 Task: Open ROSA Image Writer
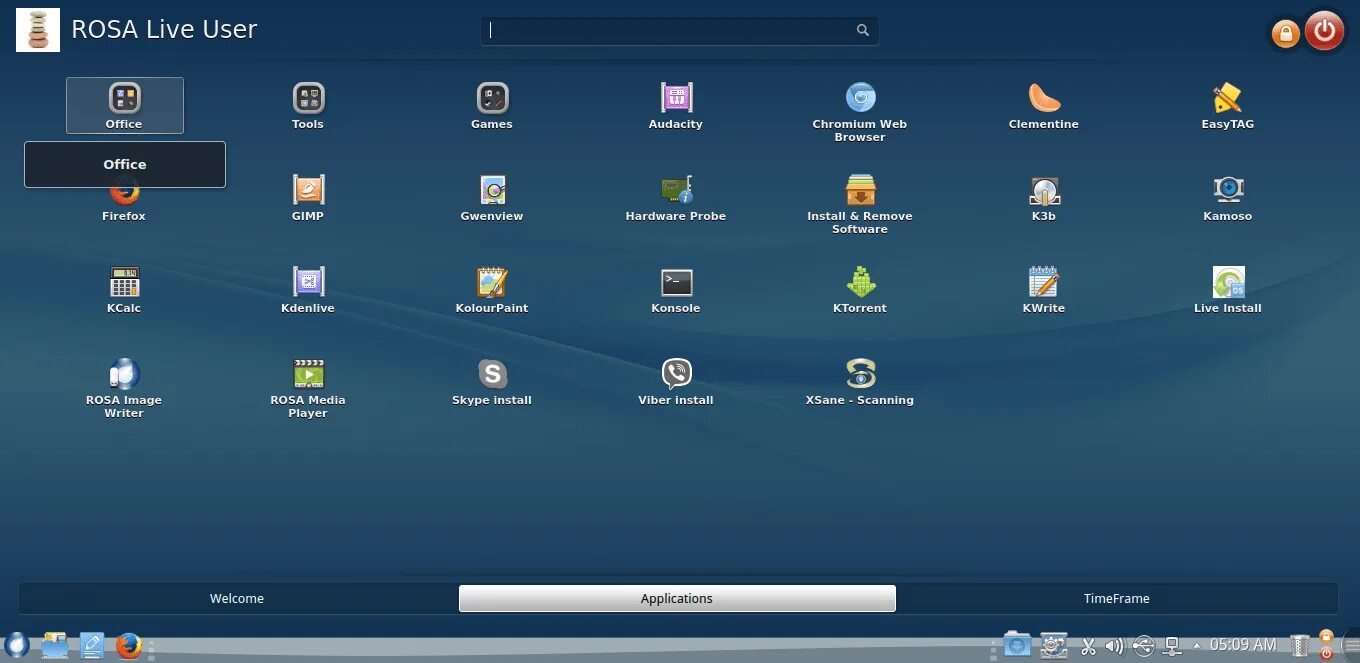coord(124,387)
